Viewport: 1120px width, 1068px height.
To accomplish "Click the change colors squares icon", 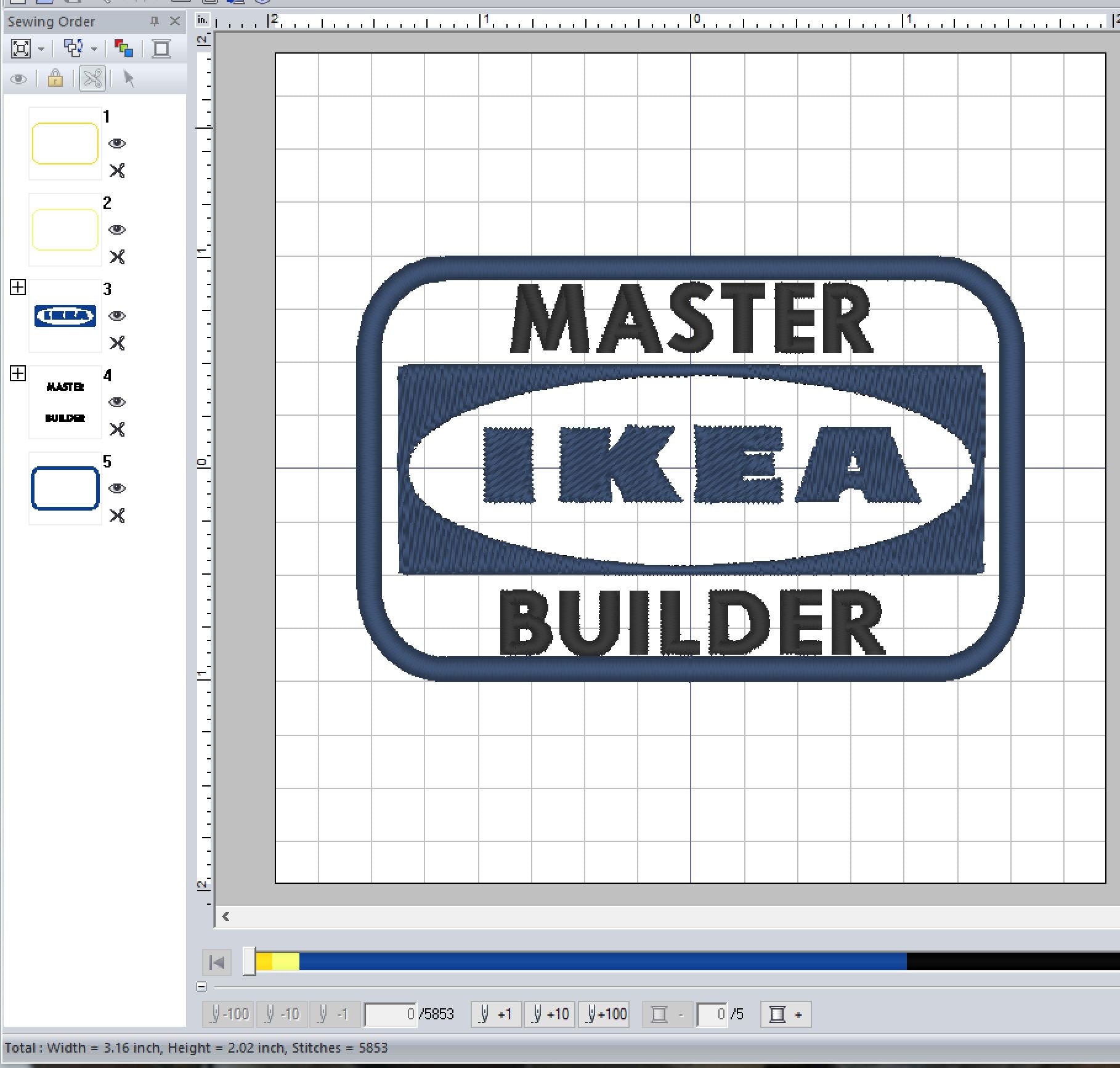I will pyautogui.click(x=124, y=49).
